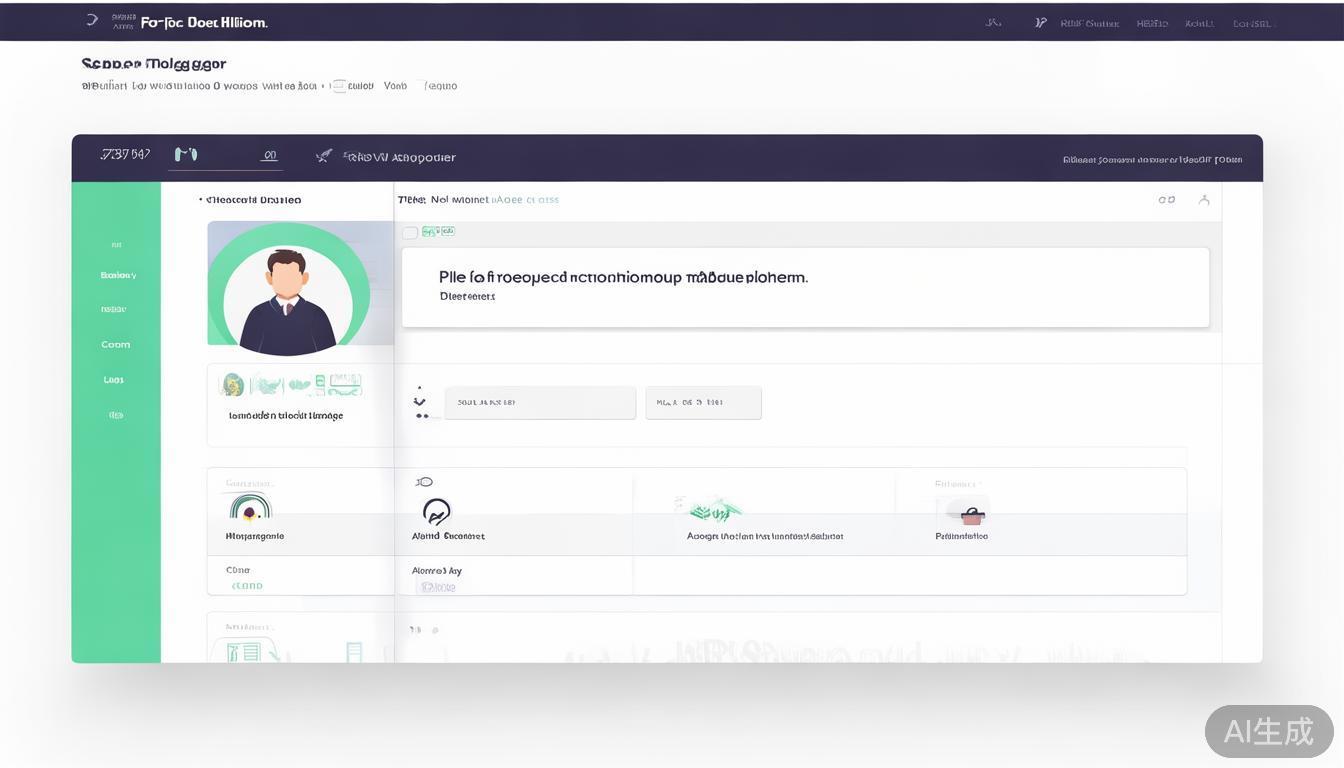The height and width of the screenshot is (768, 1344).
Task: Click the back arrow icon in top bar
Action: (92, 20)
